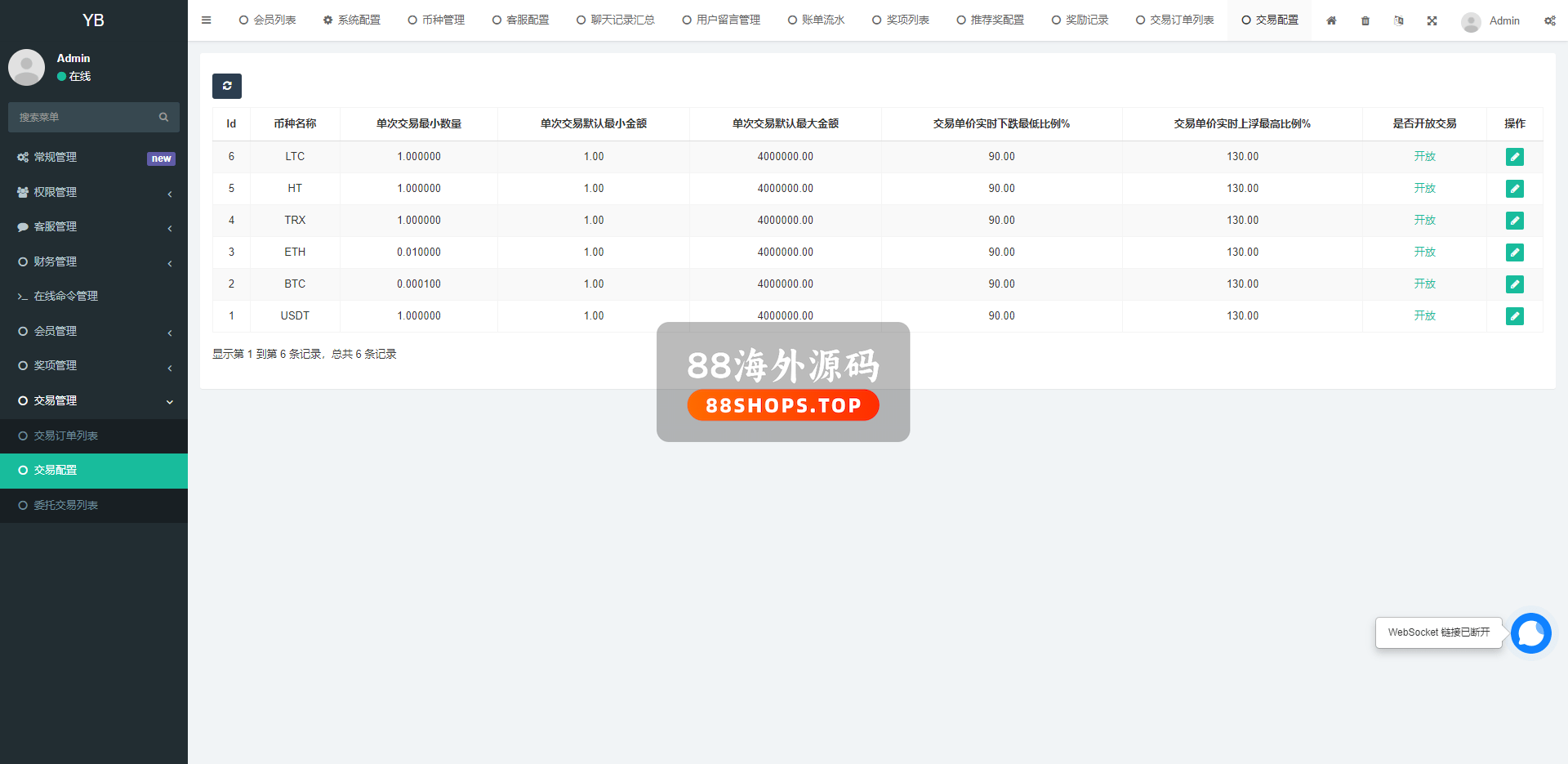This screenshot has width=1568, height=764.
Task: Click the home icon in top bar
Action: coord(1331,20)
